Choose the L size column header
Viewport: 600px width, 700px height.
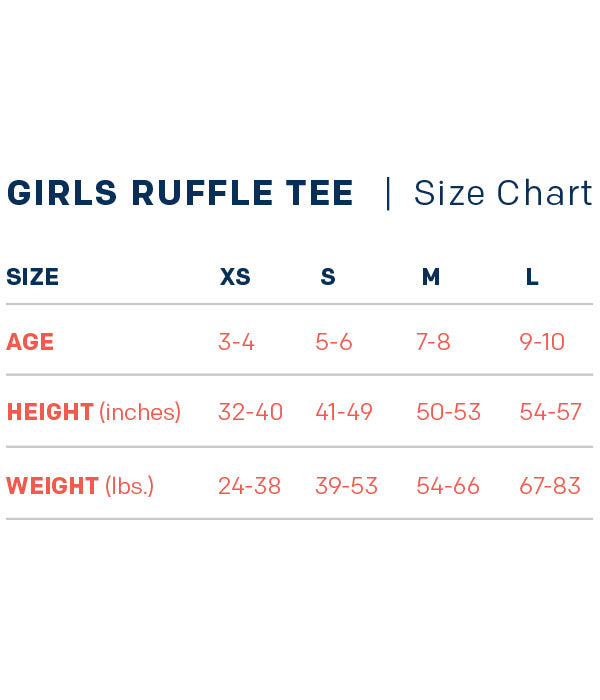pyautogui.click(x=532, y=277)
